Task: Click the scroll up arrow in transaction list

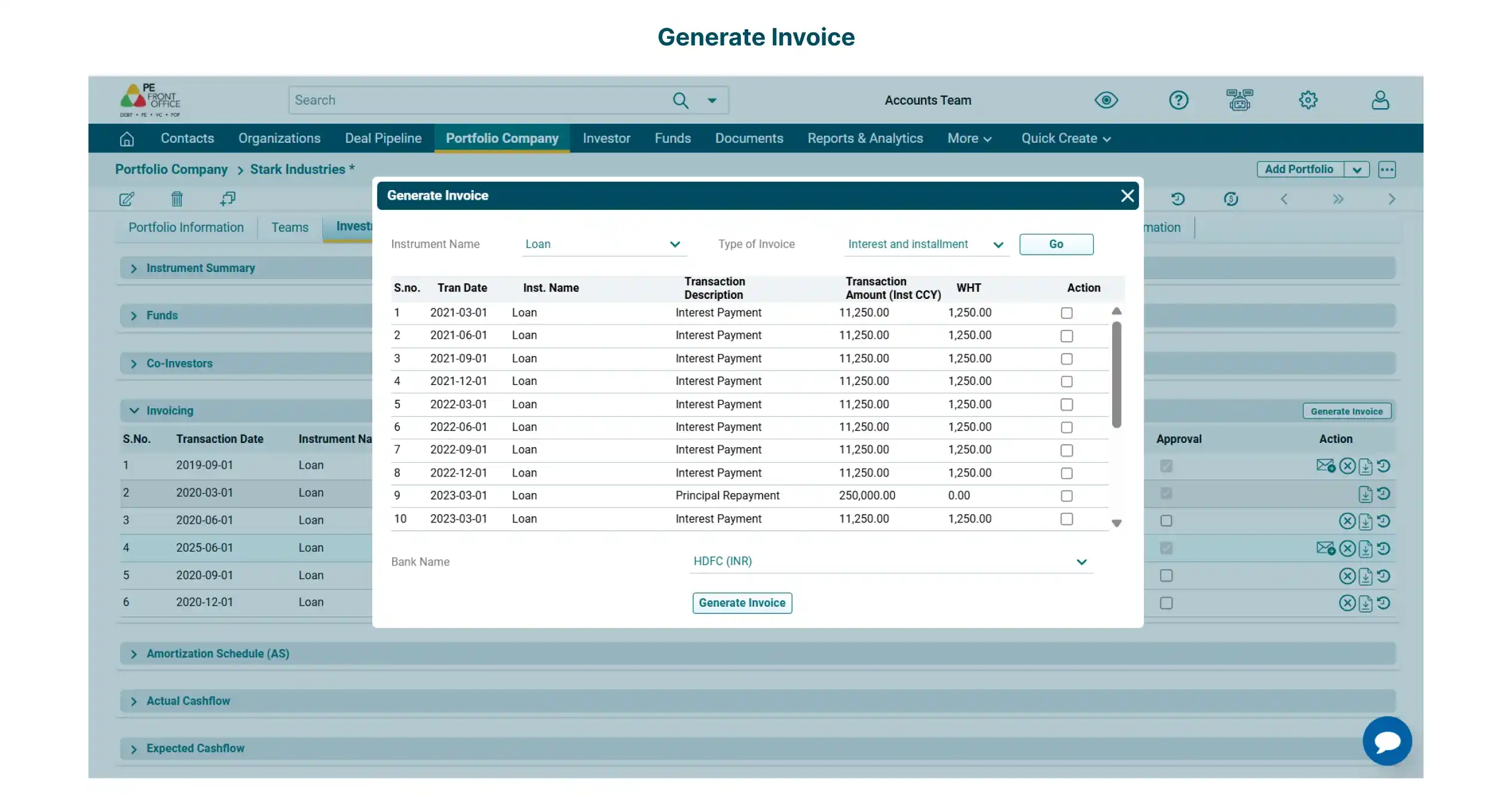Action: 1116,311
